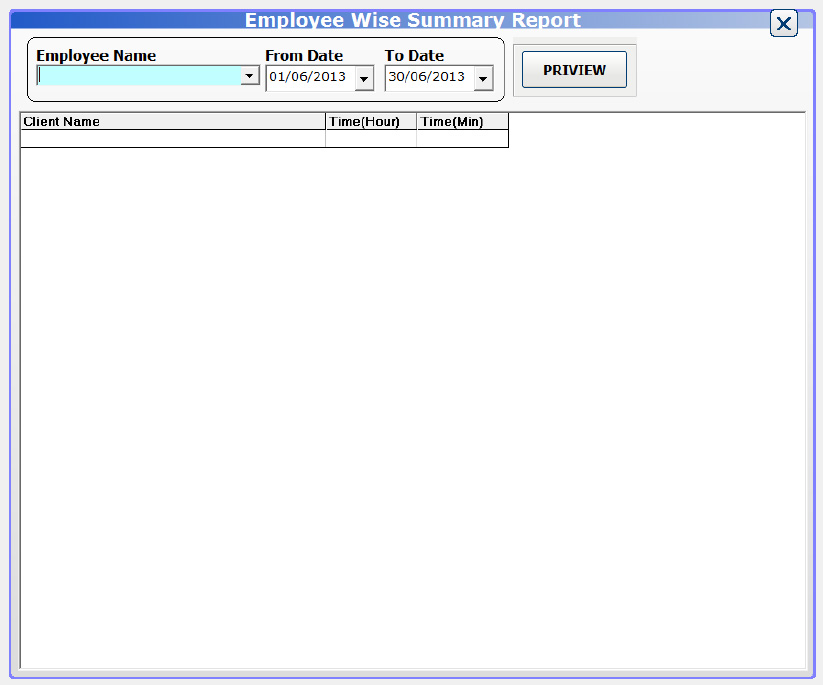Viewport: 823px width, 685px height.
Task: Select the Time(Hour) column header
Action: click(368, 121)
